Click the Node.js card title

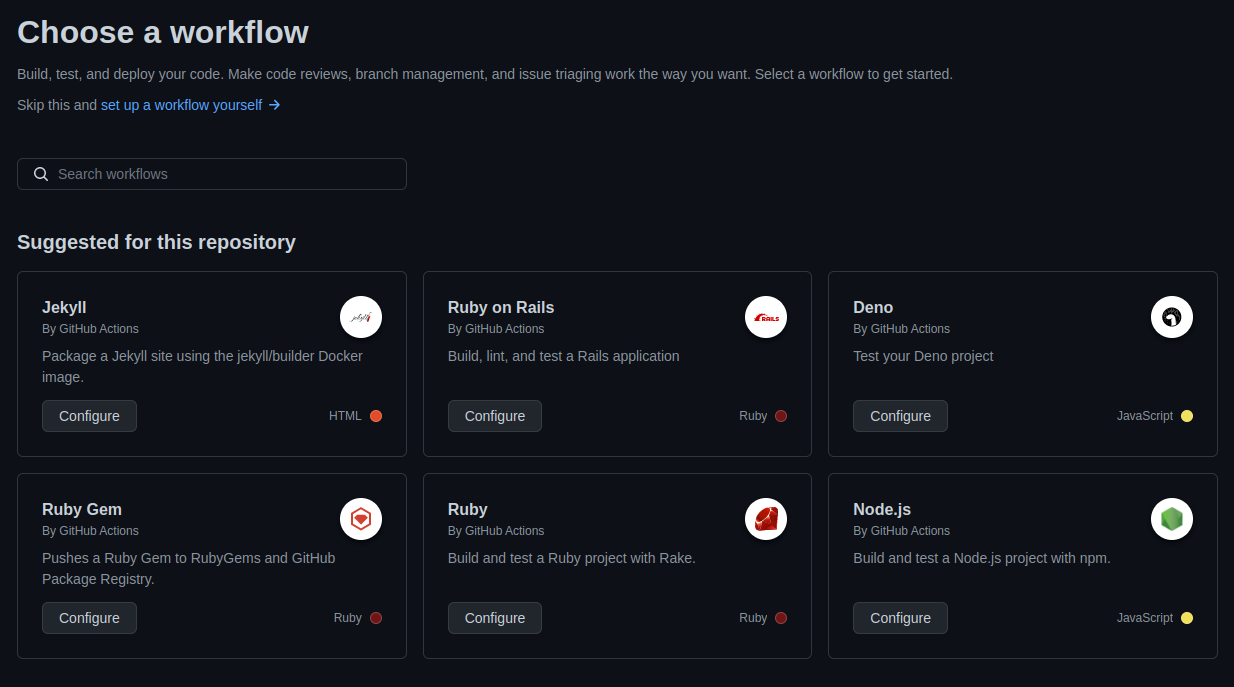(882, 510)
